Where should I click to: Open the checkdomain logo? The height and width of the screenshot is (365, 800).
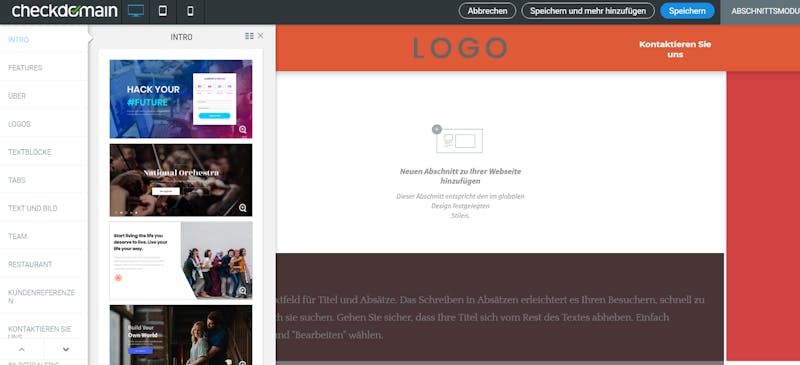pos(64,11)
